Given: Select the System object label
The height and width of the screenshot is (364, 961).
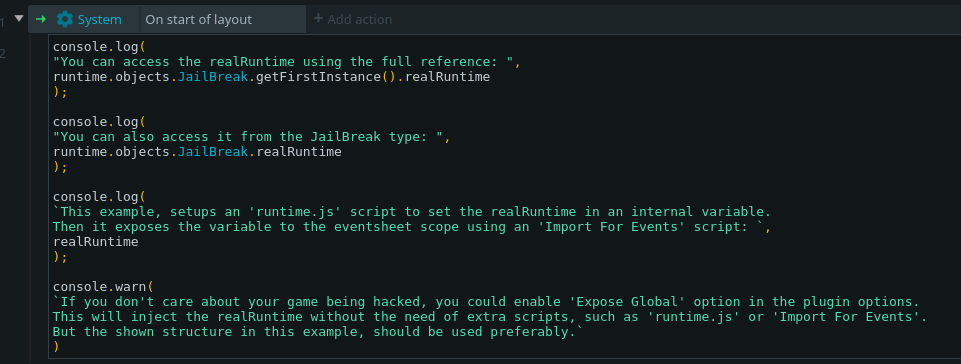Looking at the screenshot, I should pos(99,20).
